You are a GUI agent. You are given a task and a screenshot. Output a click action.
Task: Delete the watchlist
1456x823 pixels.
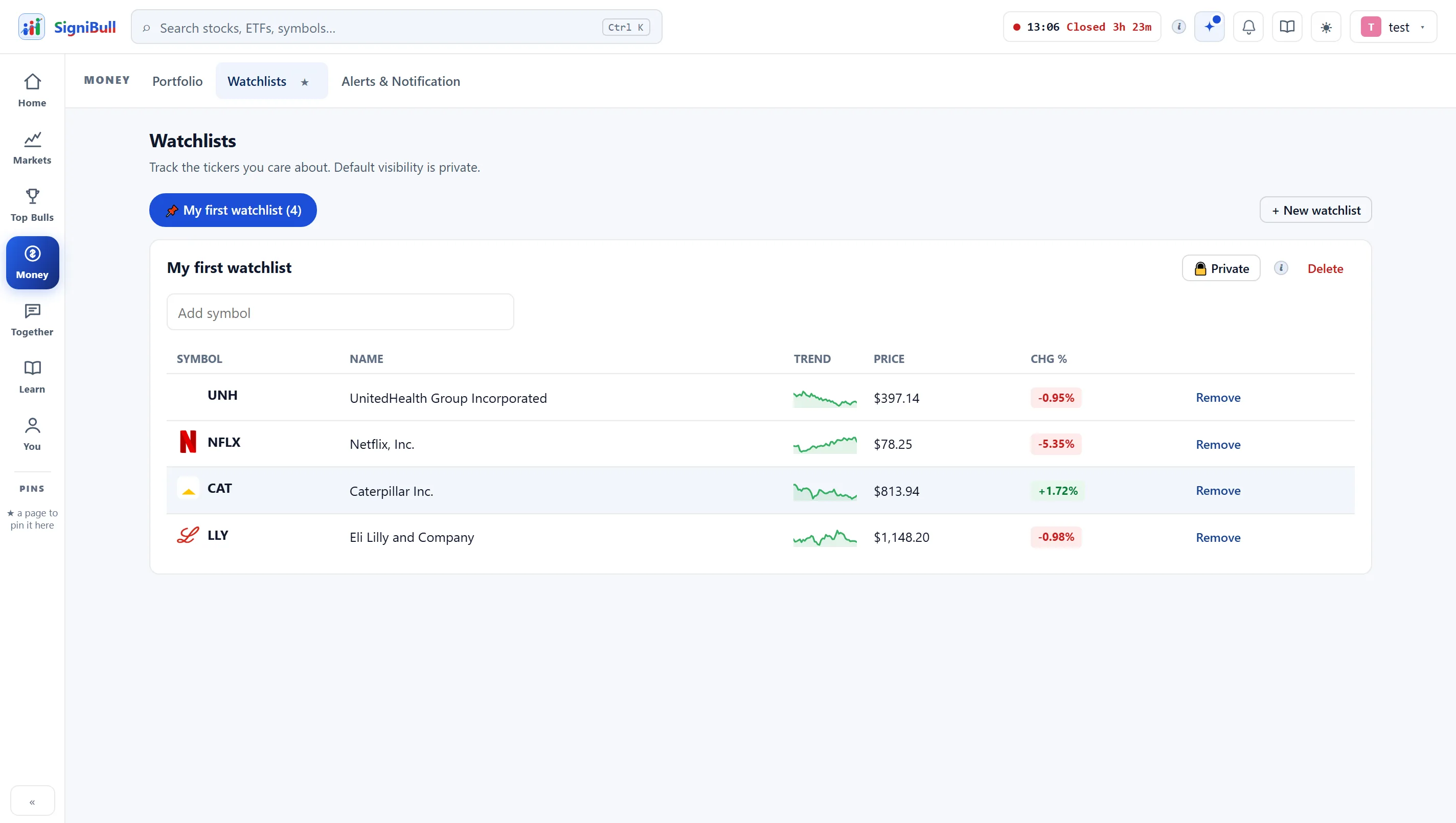(x=1325, y=268)
